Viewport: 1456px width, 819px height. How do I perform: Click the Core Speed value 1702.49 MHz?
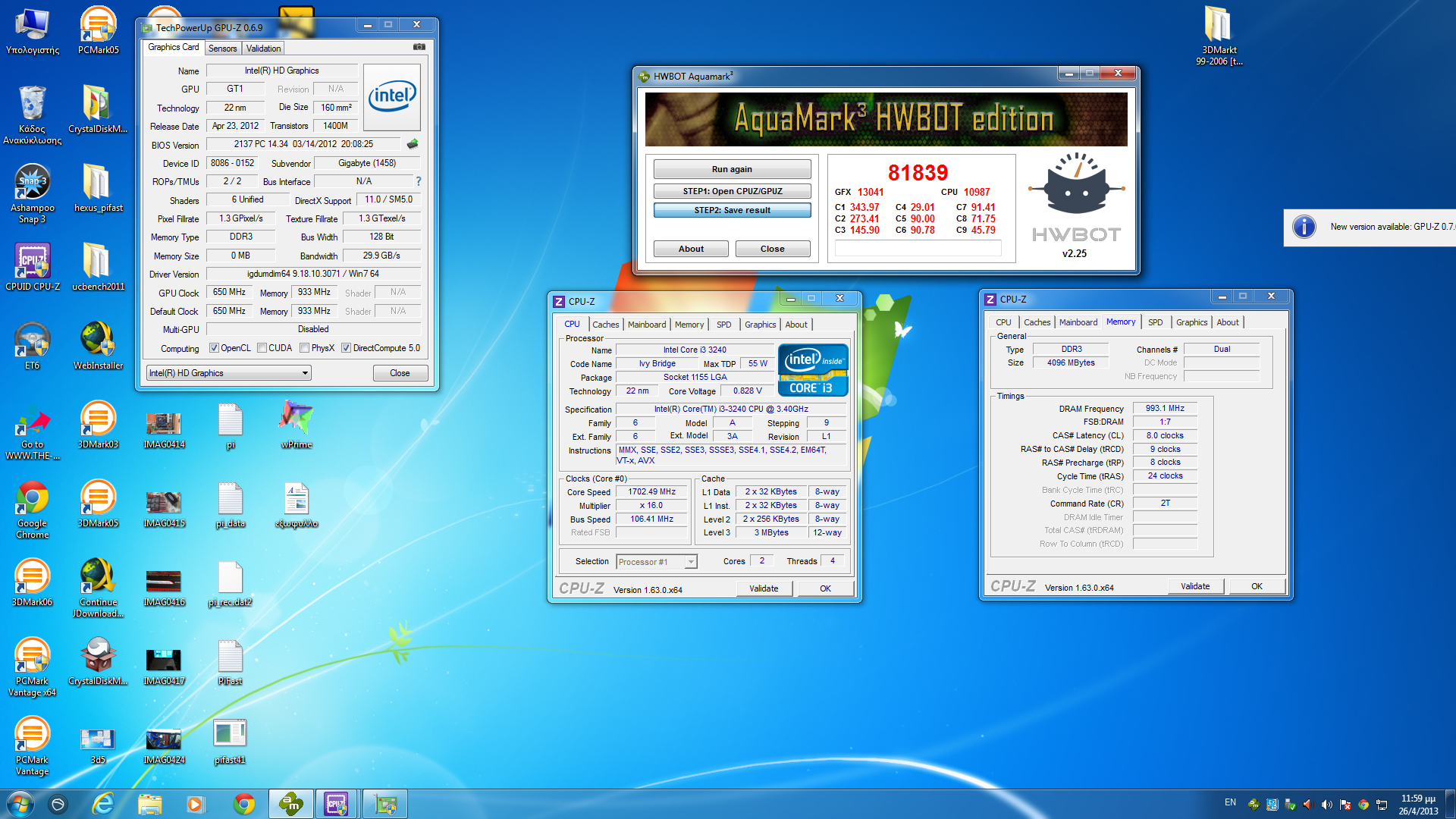651,491
